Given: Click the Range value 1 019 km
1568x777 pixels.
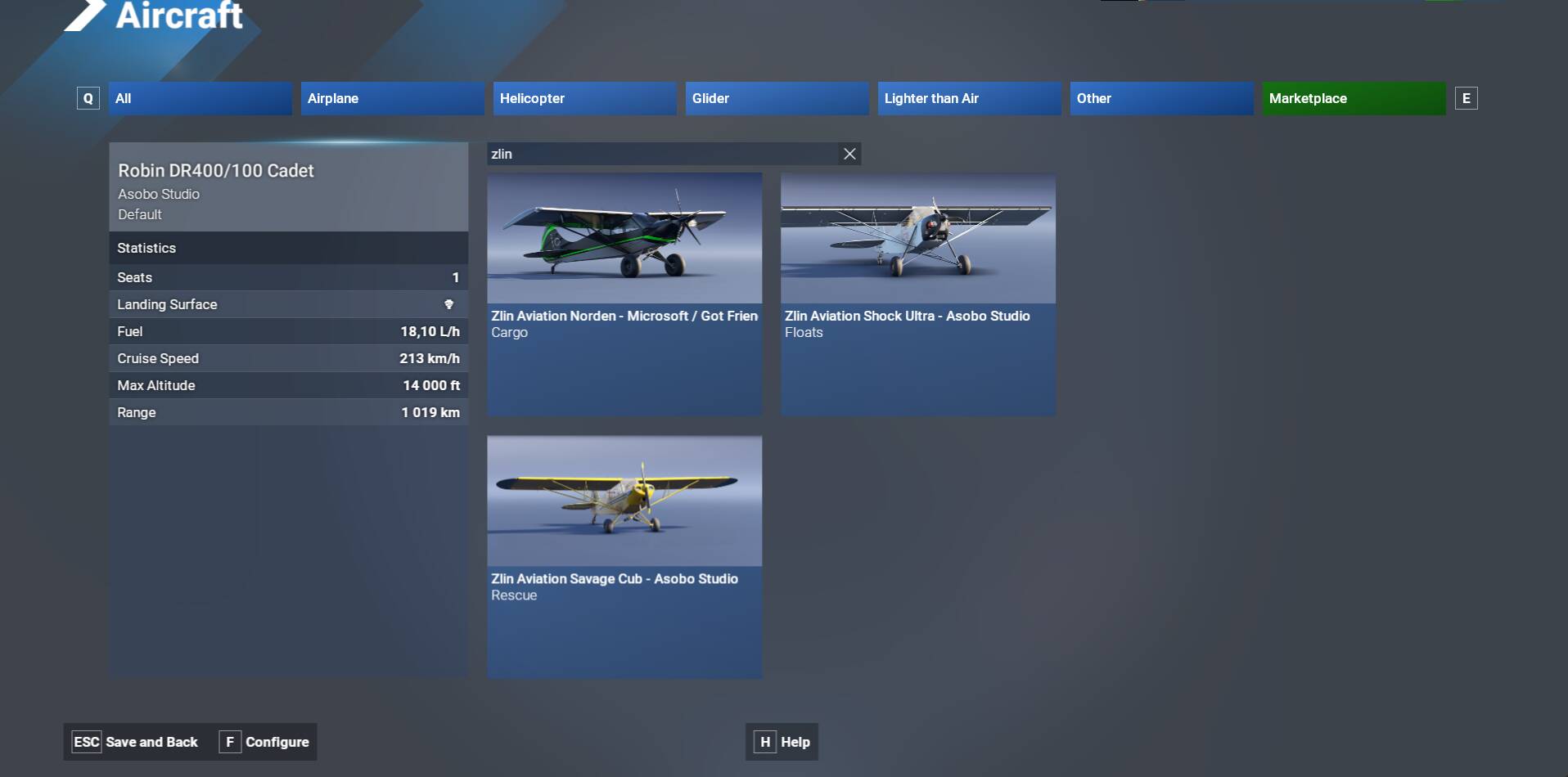Looking at the screenshot, I should pos(430,412).
